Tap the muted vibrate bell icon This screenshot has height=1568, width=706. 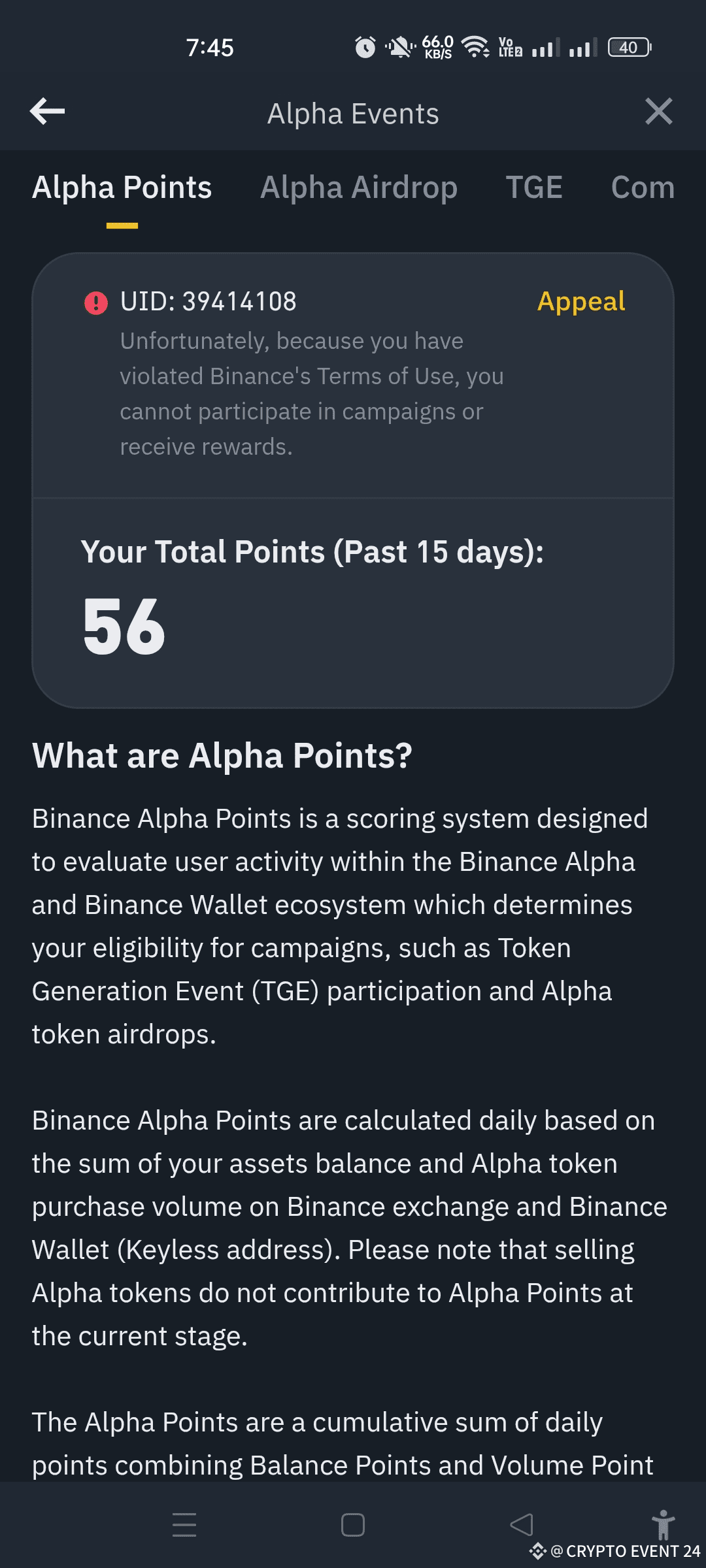tap(400, 47)
